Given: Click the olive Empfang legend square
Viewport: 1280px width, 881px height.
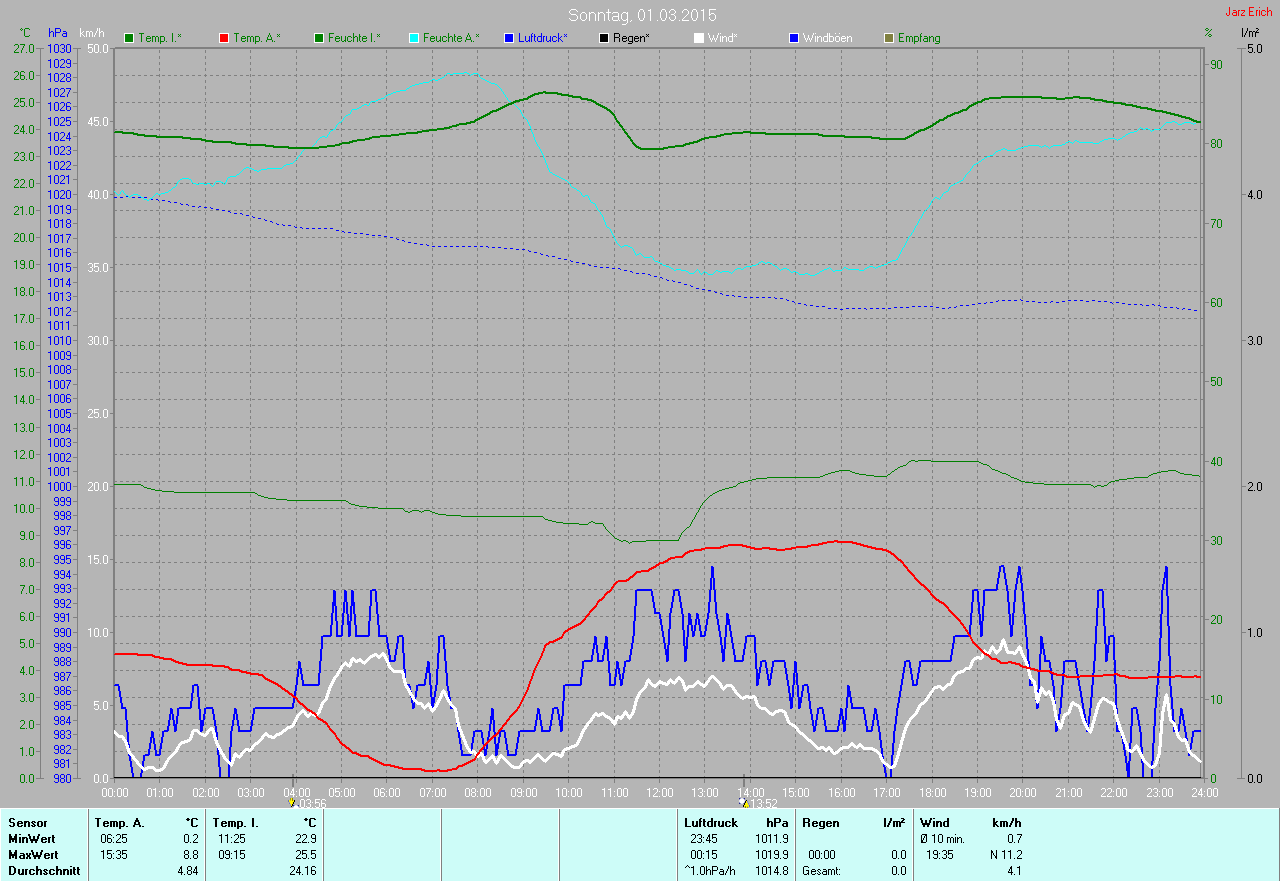Looking at the screenshot, I should click(889, 38).
